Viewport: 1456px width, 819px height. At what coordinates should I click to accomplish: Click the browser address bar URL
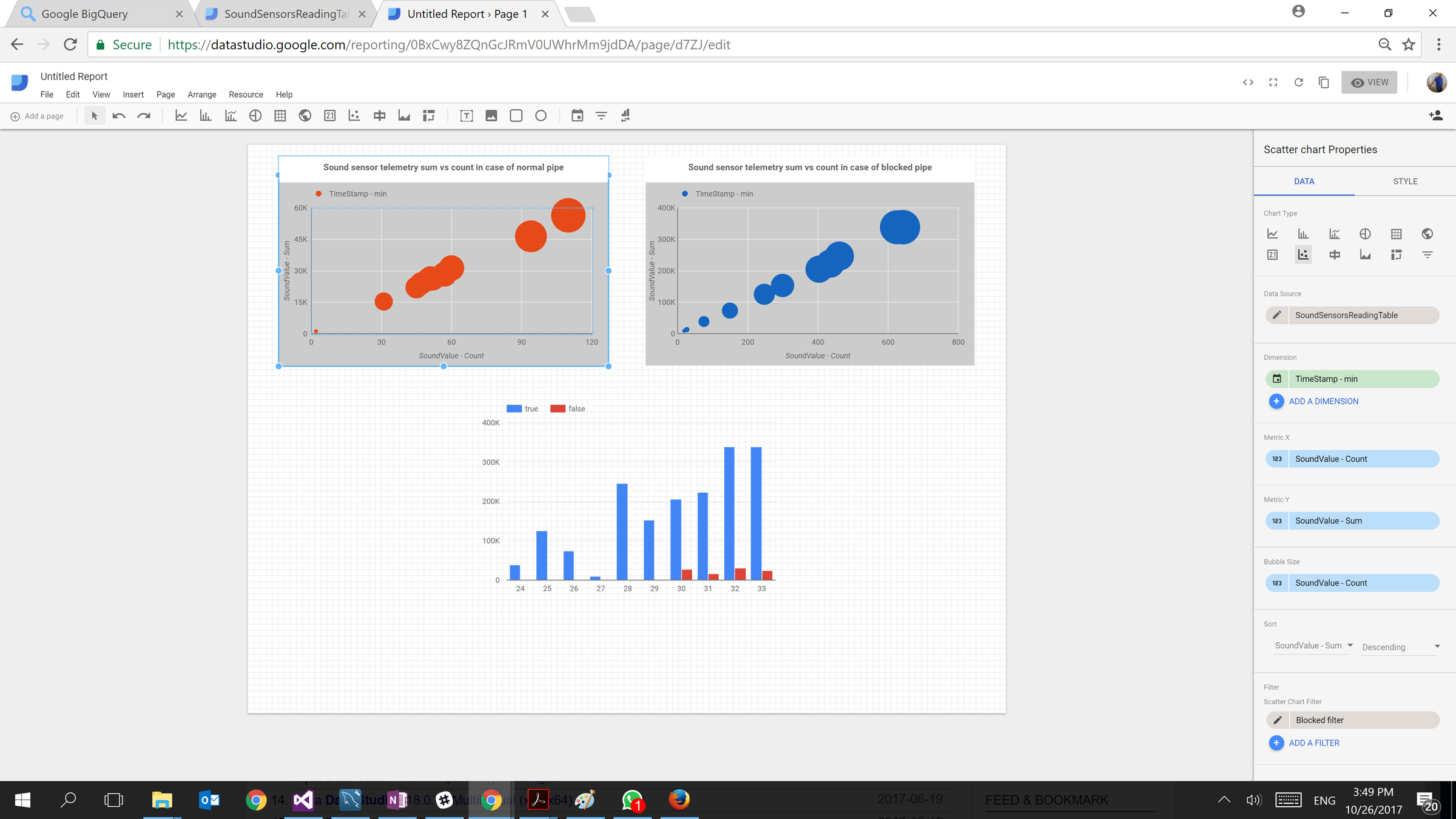[x=449, y=45]
